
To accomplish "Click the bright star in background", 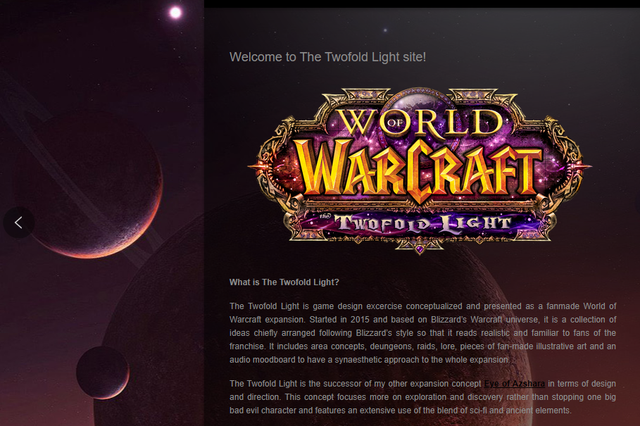I will coord(176,13).
